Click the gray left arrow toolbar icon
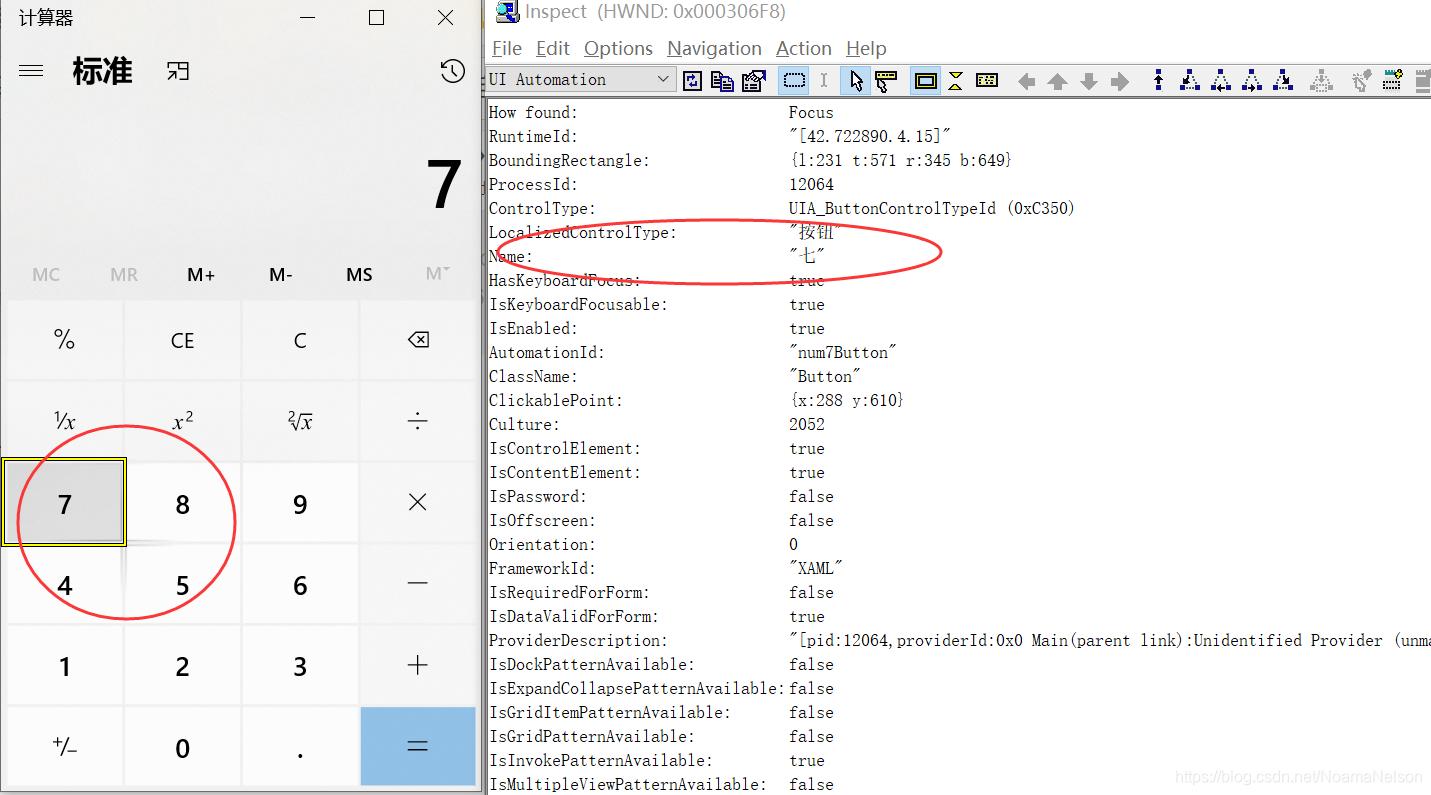The height and width of the screenshot is (795, 1431). click(1026, 81)
